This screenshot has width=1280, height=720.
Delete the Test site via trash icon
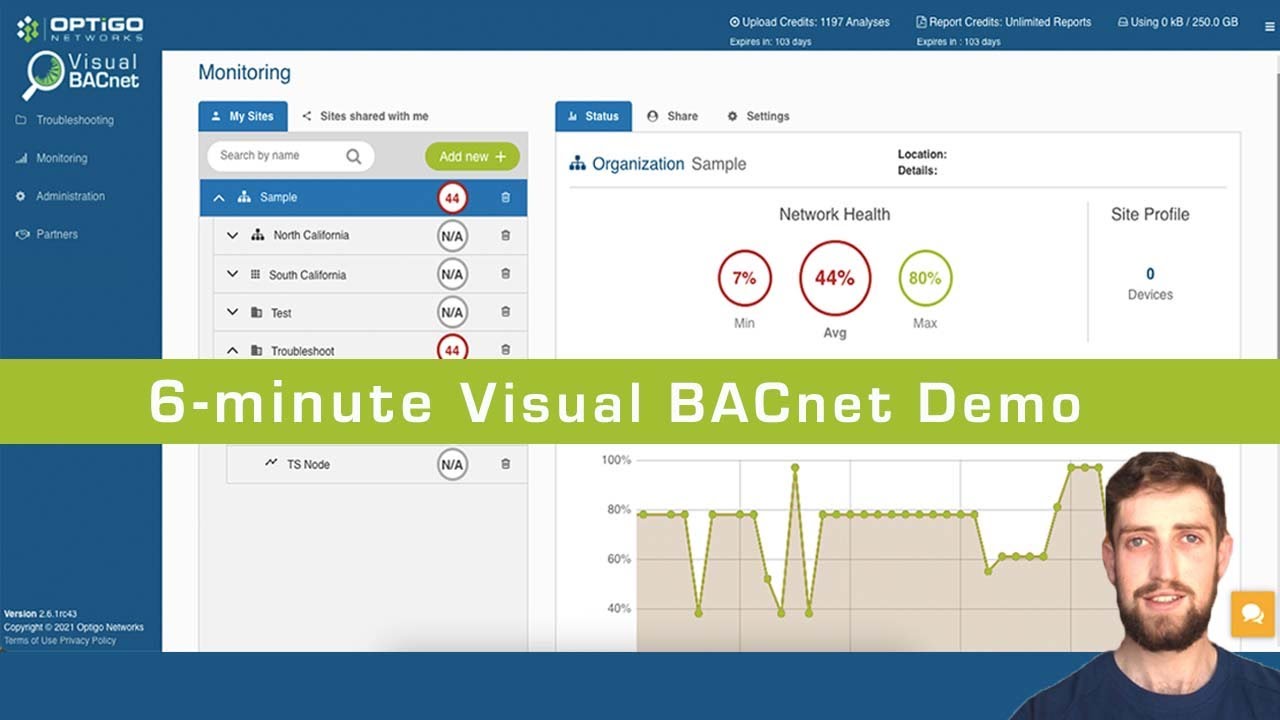point(505,312)
